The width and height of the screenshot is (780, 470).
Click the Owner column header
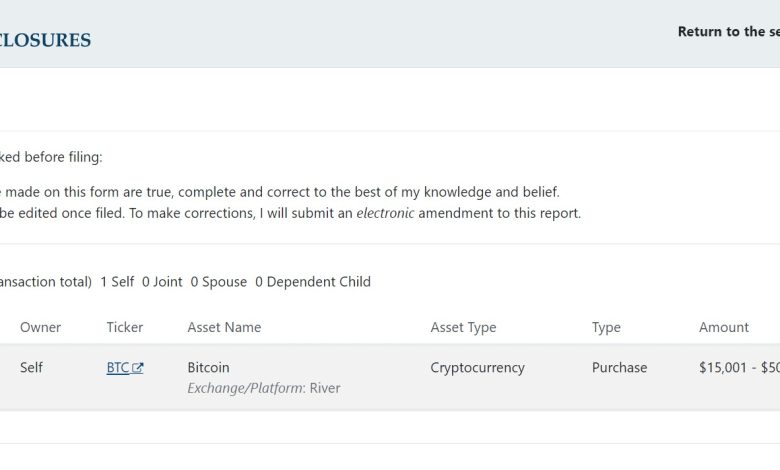click(x=40, y=327)
